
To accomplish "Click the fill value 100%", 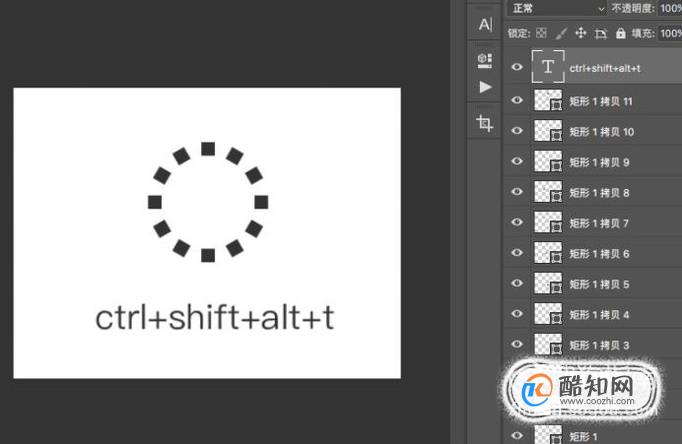I will 671,33.
